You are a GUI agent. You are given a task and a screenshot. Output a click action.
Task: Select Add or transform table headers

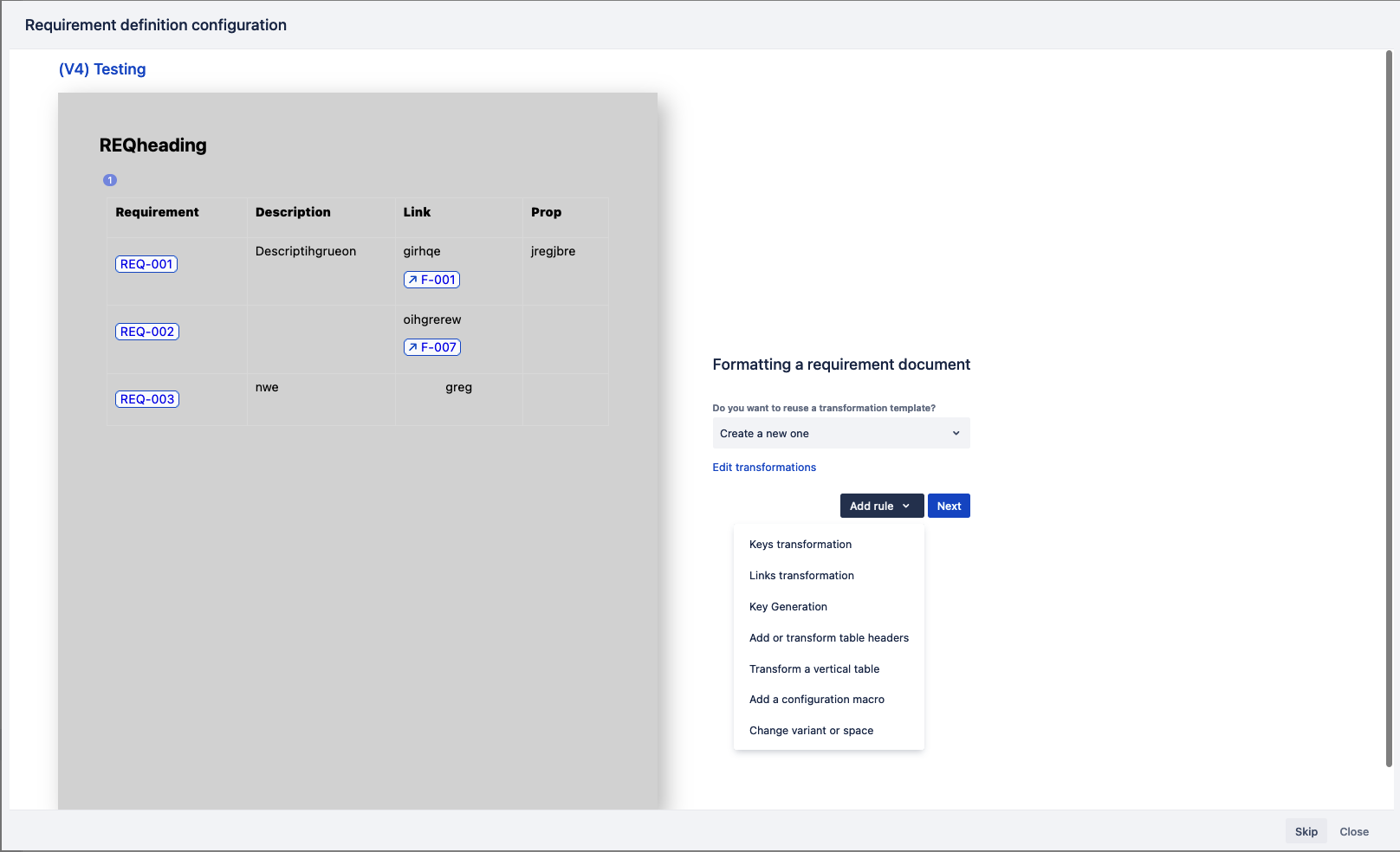tap(828, 637)
